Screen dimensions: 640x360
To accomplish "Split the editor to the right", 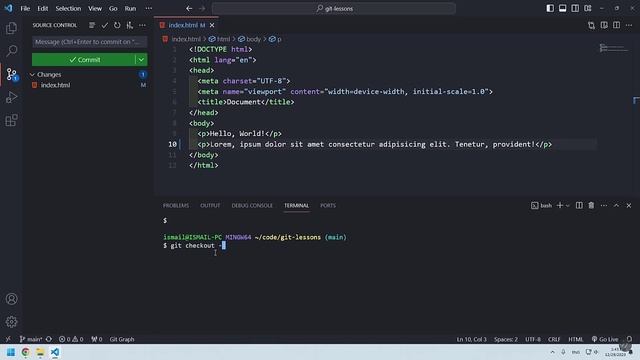I will coord(616,25).
